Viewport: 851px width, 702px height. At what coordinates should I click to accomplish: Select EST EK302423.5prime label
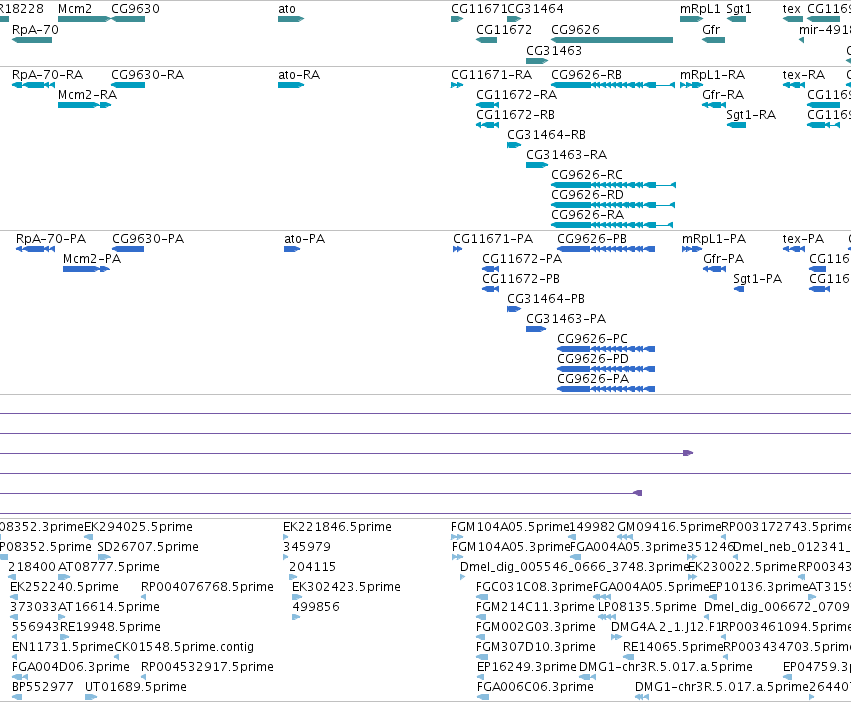coord(346,586)
